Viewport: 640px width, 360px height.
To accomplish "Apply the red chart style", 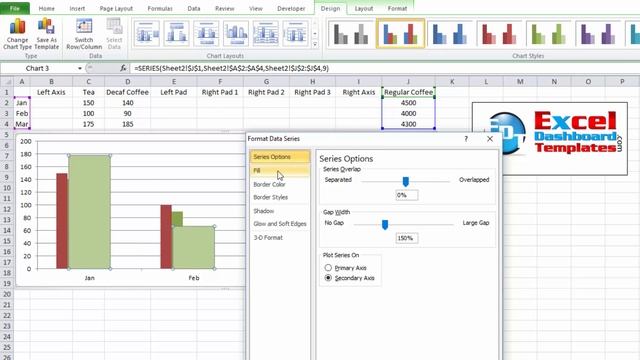I will (499, 33).
